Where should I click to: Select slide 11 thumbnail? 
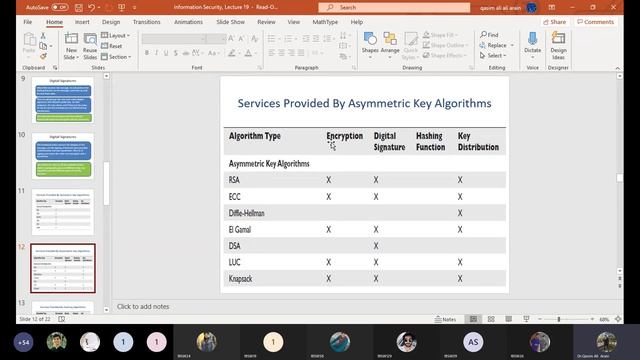(63, 212)
